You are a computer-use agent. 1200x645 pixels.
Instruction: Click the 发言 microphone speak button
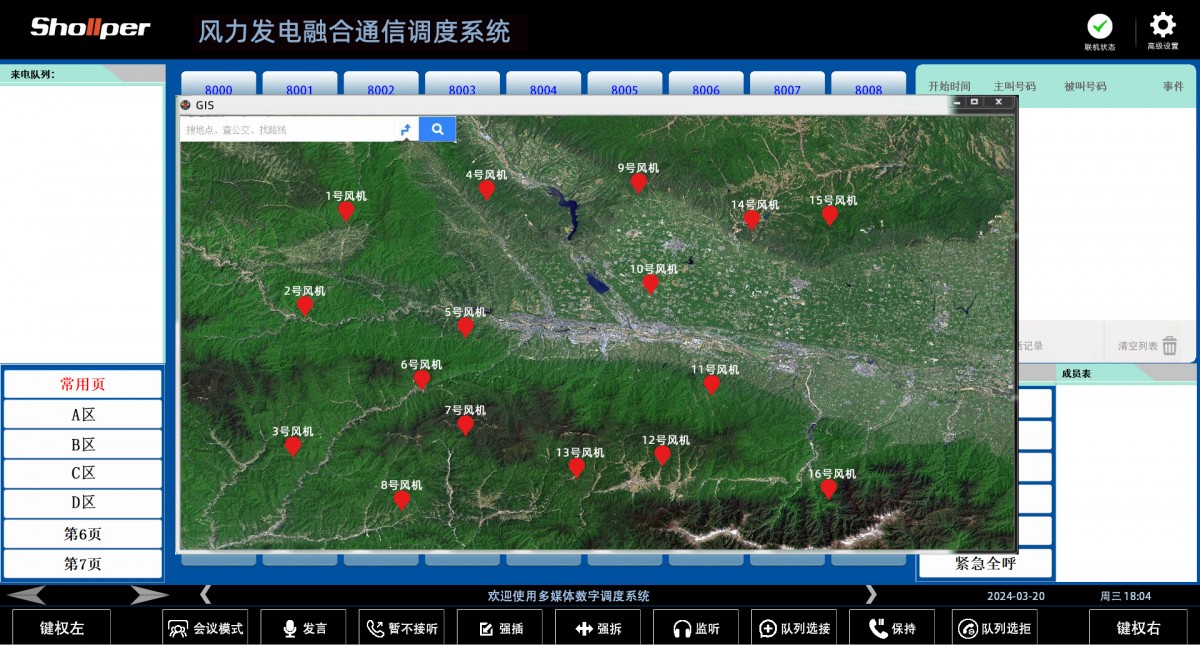[x=304, y=629]
